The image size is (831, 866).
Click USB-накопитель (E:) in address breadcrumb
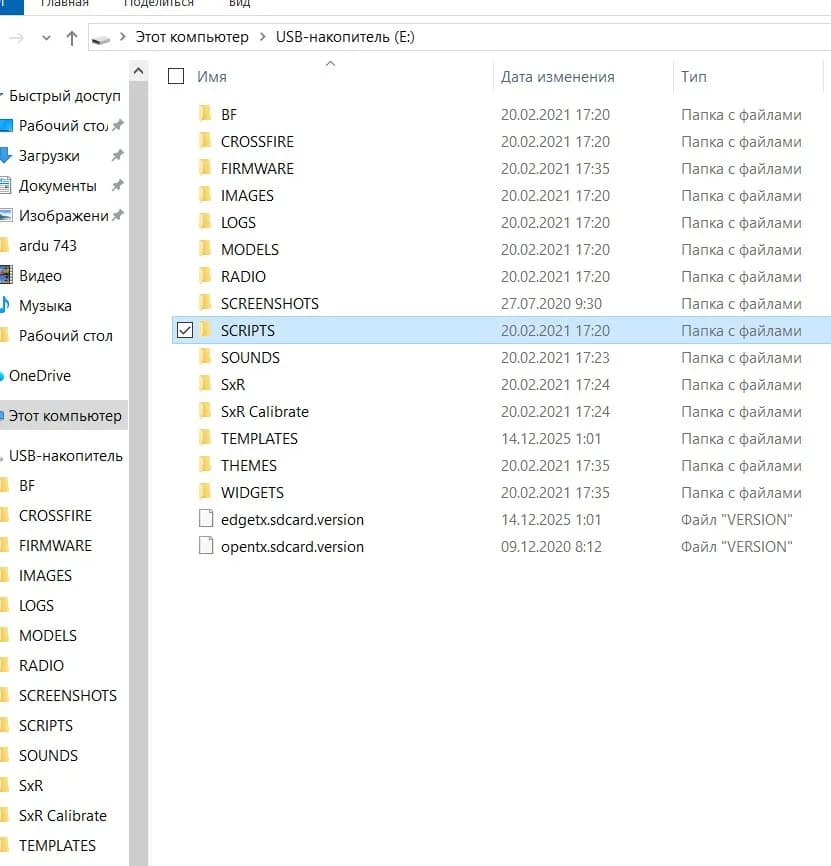[x=345, y=37]
